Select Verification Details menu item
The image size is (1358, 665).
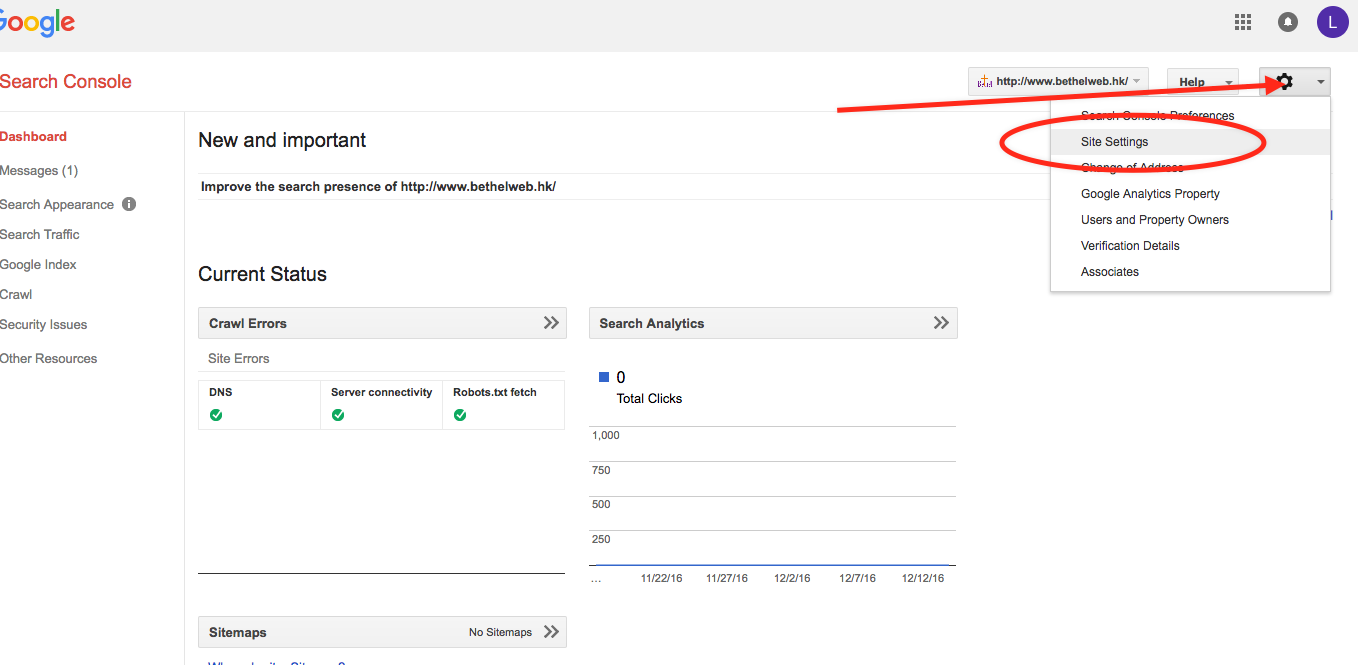[x=1190, y=246]
